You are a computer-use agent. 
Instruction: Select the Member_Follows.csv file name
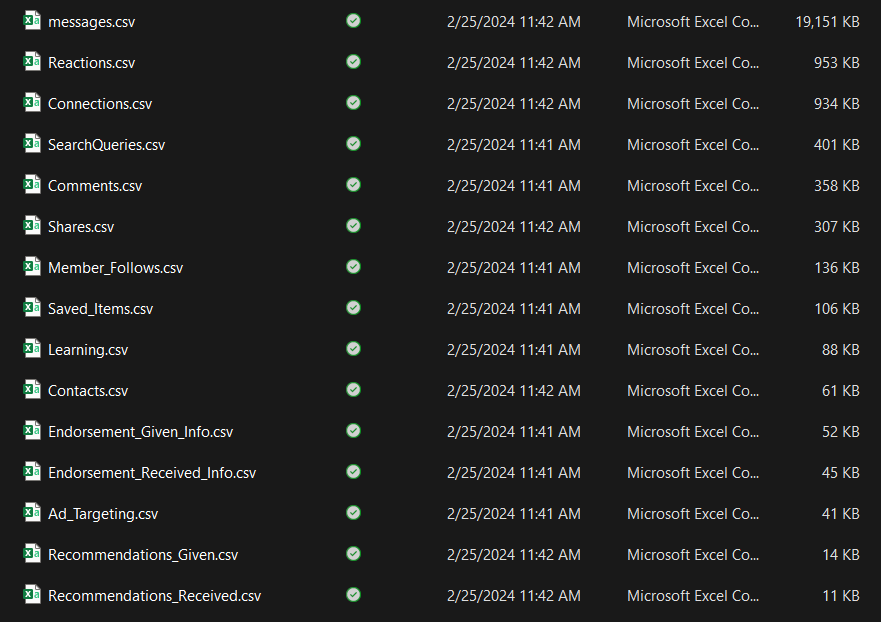pyautogui.click(x=116, y=268)
